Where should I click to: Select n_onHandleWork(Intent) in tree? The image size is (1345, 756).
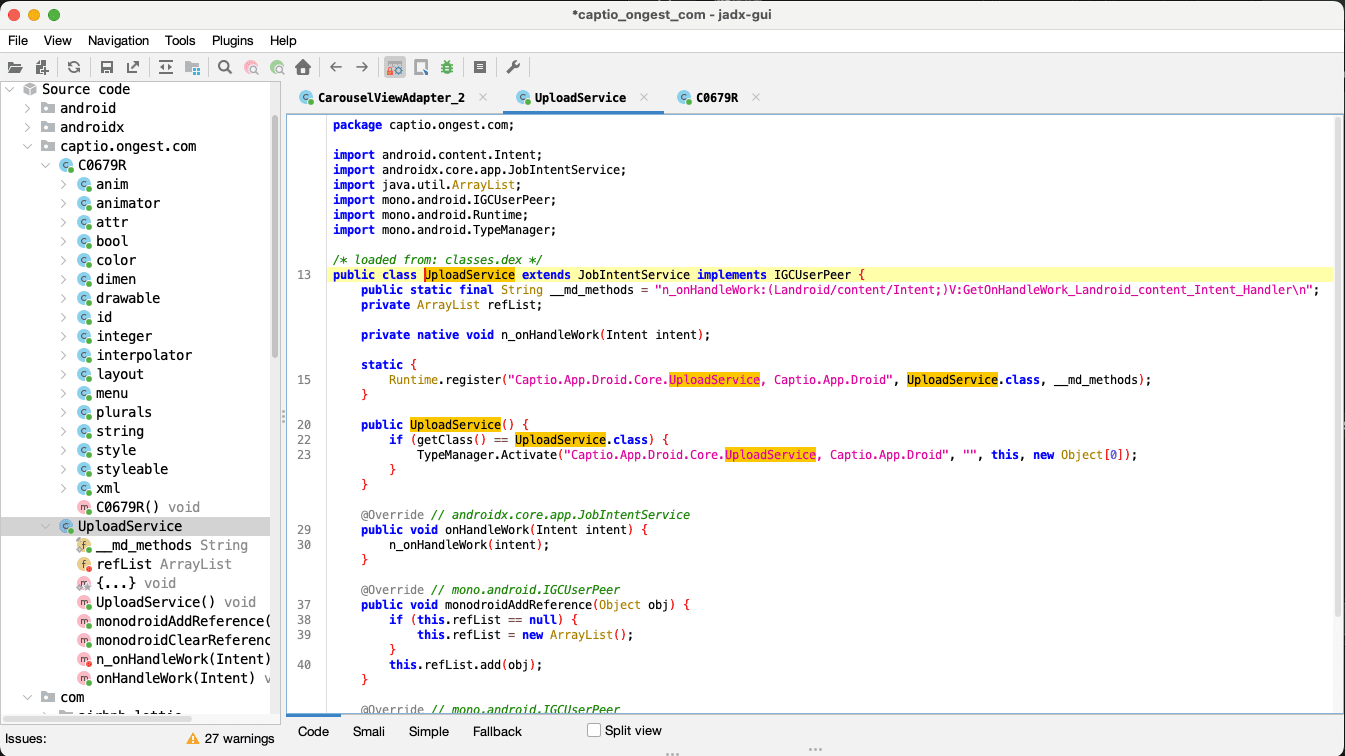click(183, 659)
